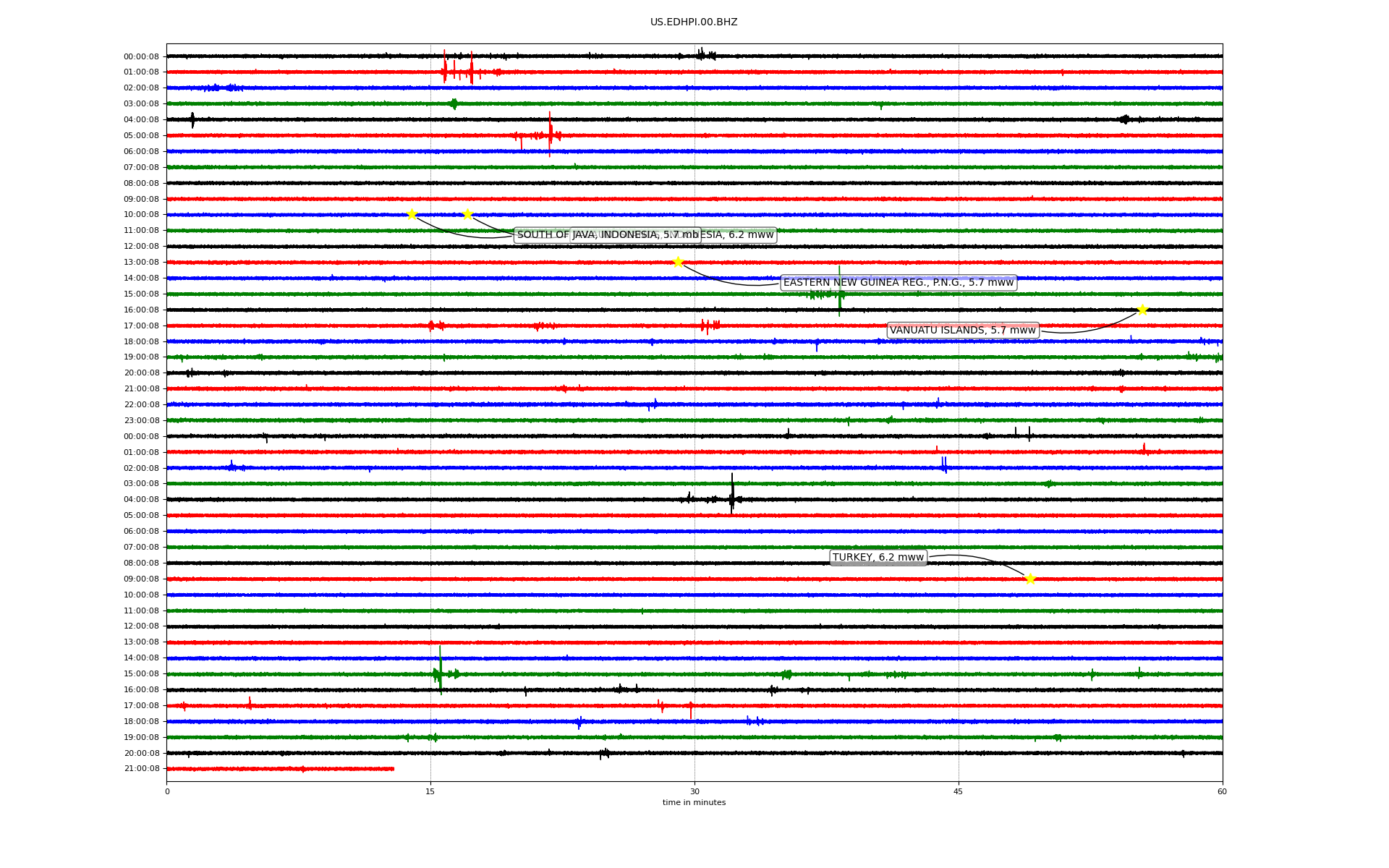Click the US.EDHPI.00.BHZ plot title
This screenshot has width=1389, height=868.
click(693, 22)
